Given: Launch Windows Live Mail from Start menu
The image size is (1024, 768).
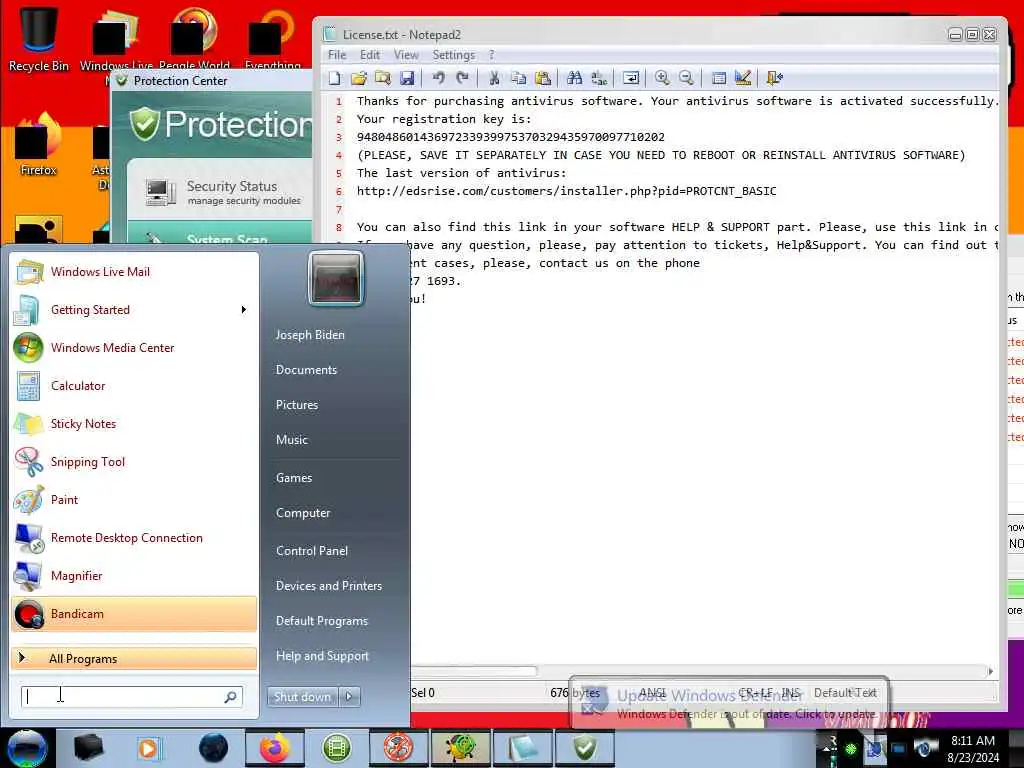Looking at the screenshot, I should [x=135, y=272].
